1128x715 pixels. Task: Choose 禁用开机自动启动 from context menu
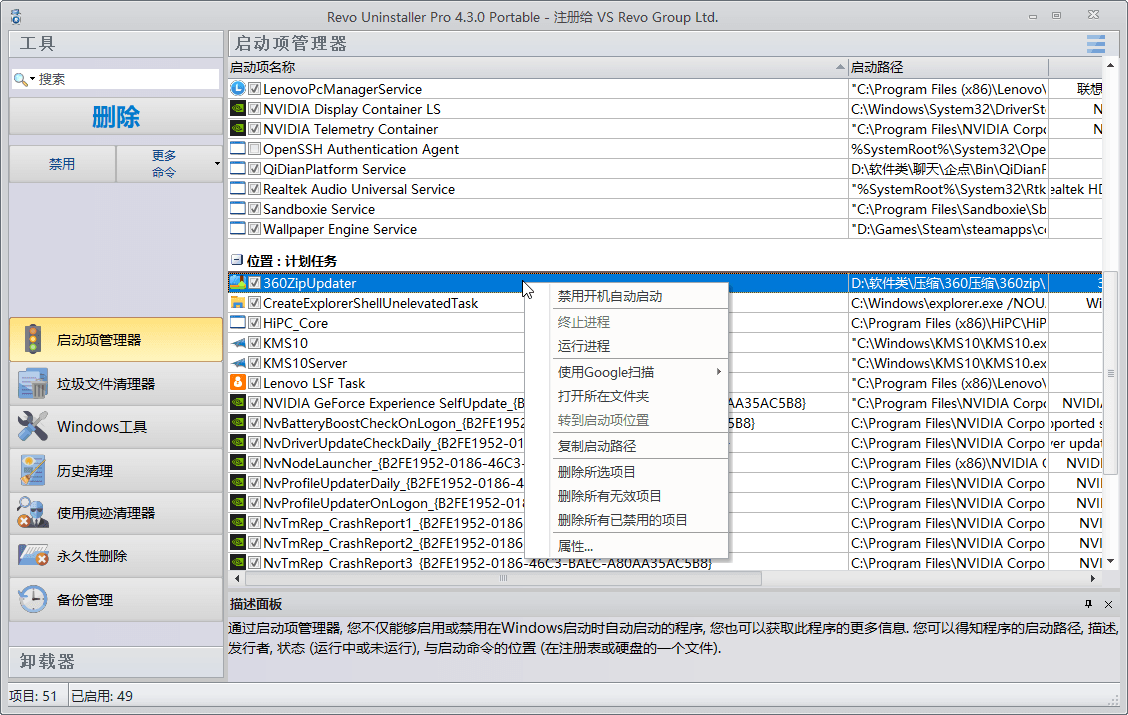coord(609,296)
